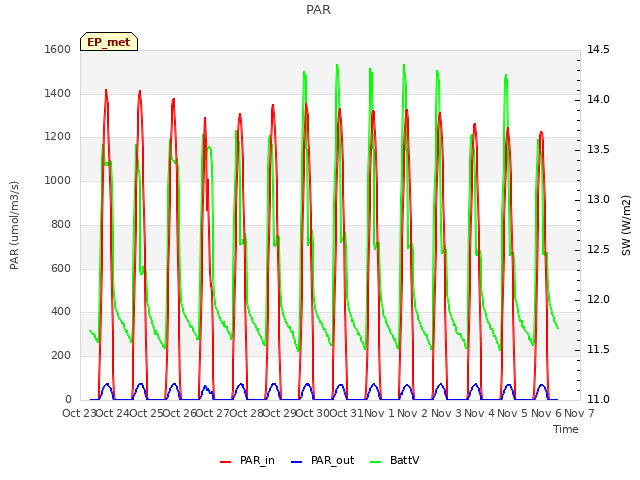Click the Nov 1 x-axis tick label

pyautogui.click(x=379, y=413)
